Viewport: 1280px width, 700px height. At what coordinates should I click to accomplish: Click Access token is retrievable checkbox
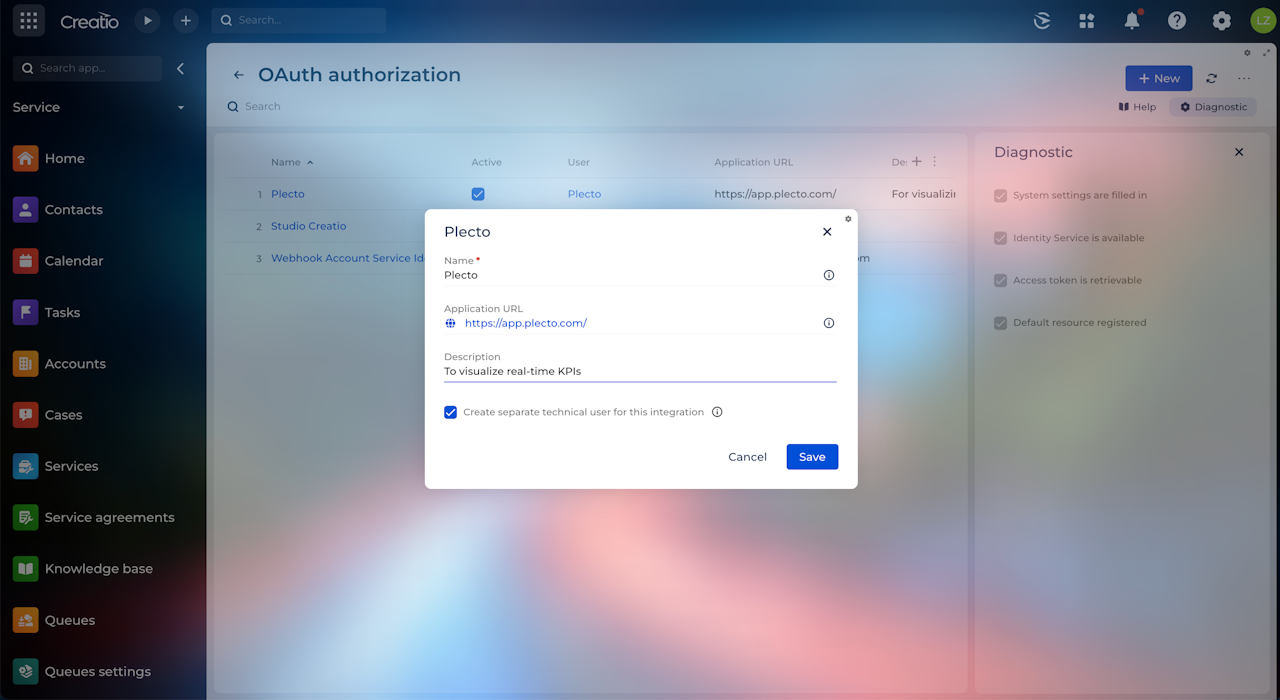pos(1000,280)
